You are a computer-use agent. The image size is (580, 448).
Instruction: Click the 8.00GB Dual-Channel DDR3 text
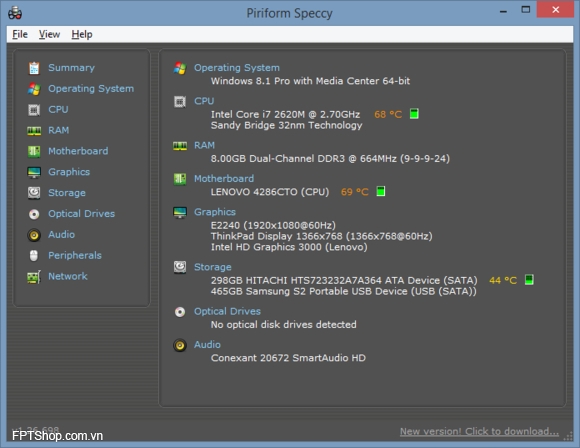click(x=330, y=159)
